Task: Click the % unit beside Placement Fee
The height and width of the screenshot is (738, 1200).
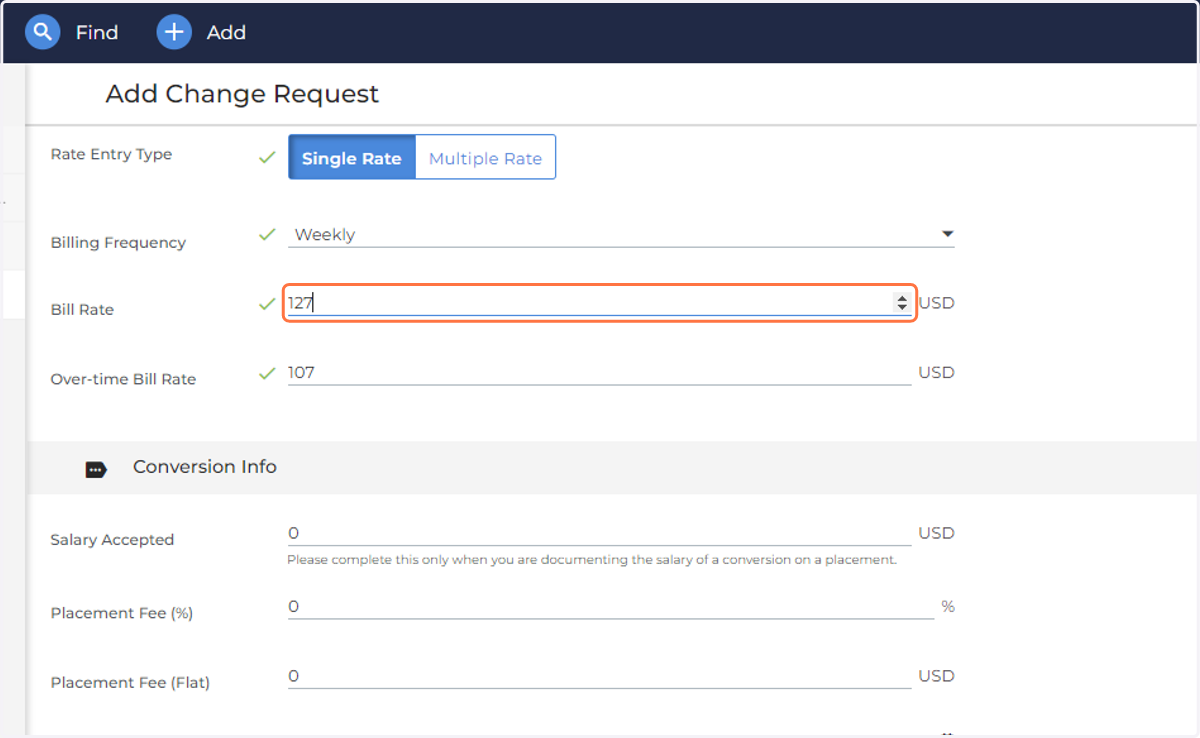Action: [x=948, y=606]
